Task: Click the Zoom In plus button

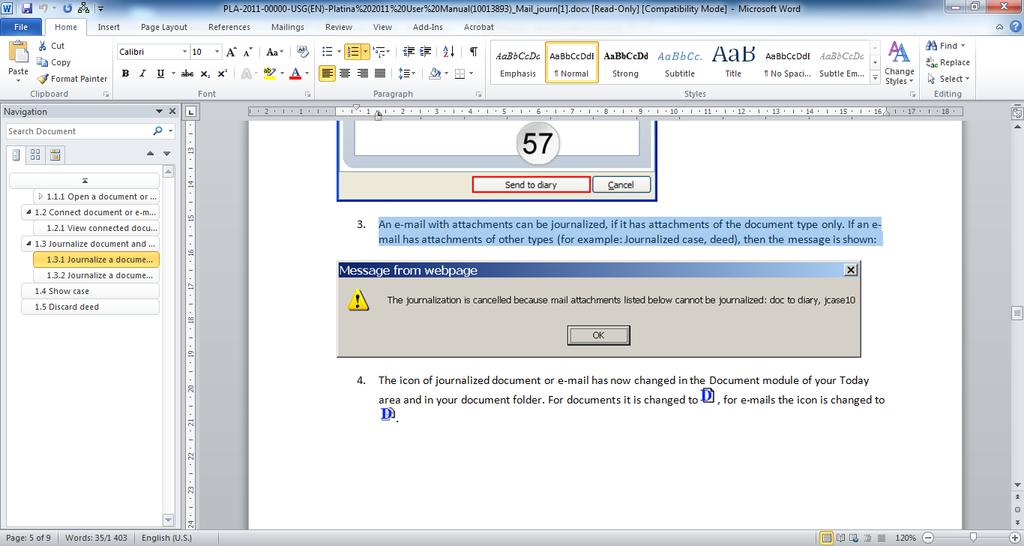Action: [x=1014, y=538]
